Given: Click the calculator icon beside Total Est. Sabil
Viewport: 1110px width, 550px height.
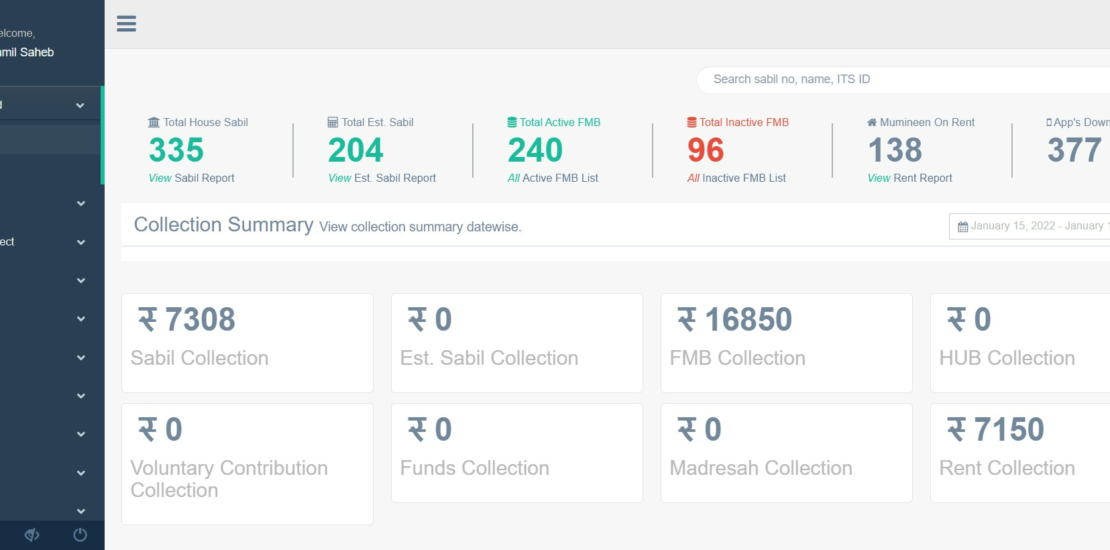Looking at the screenshot, I should click(333, 123).
